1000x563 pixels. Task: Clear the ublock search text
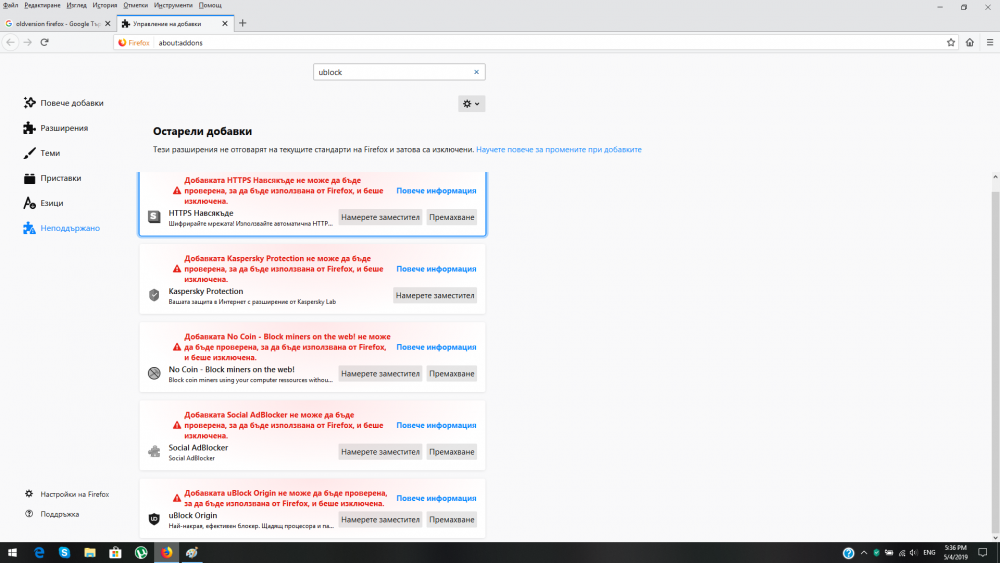point(476,72)
